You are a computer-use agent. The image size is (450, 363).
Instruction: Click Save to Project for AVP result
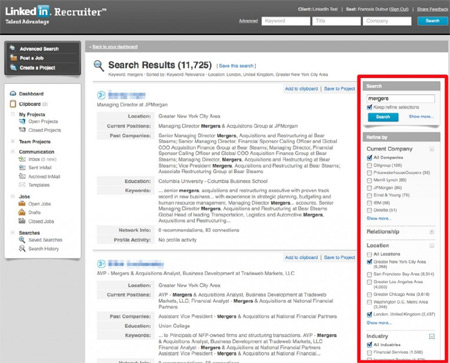click(339, 257)
